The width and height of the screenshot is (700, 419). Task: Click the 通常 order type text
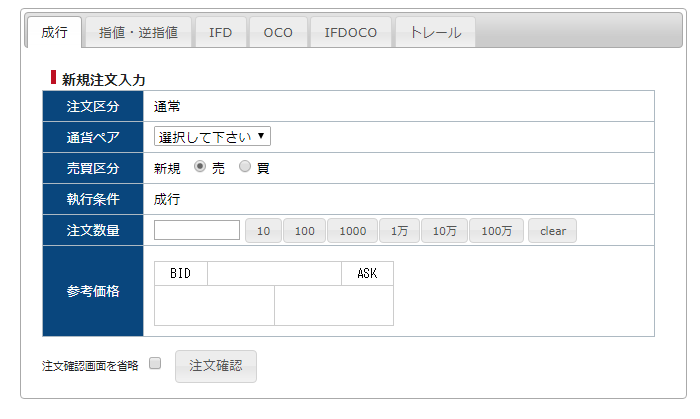(167, 106)
